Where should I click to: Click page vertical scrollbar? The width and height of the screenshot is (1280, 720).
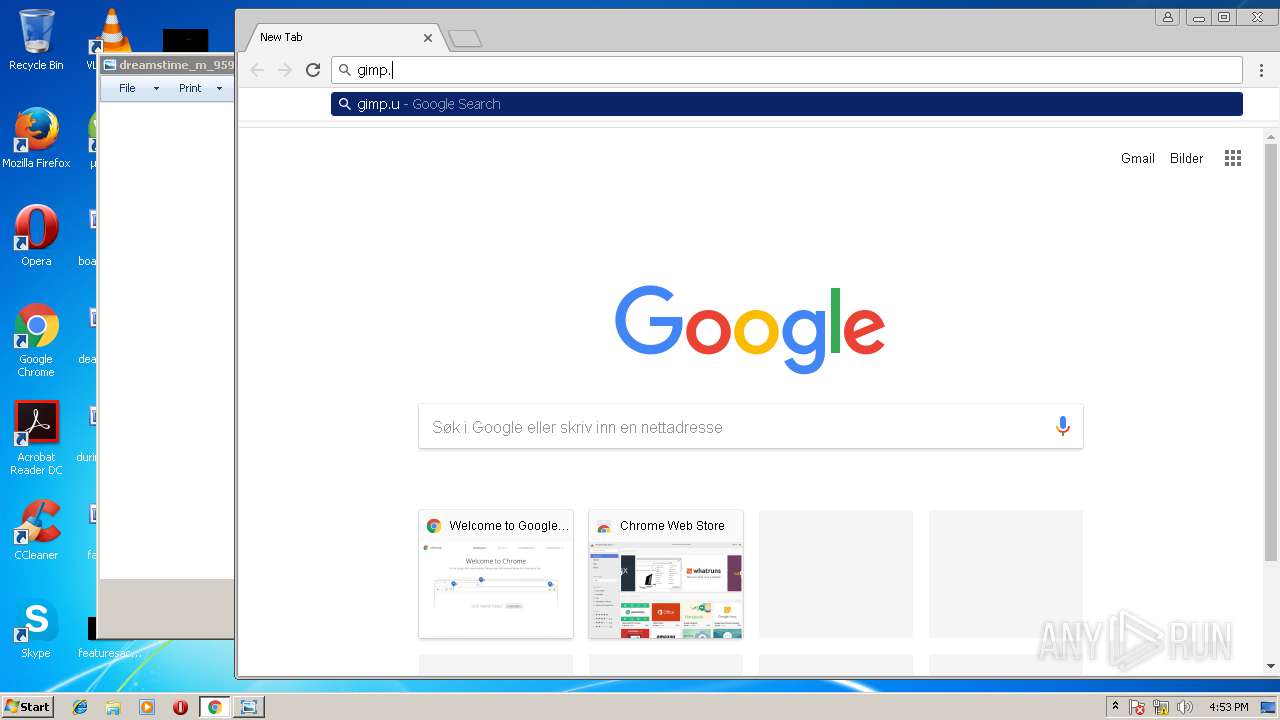[x=1271, y=350]
